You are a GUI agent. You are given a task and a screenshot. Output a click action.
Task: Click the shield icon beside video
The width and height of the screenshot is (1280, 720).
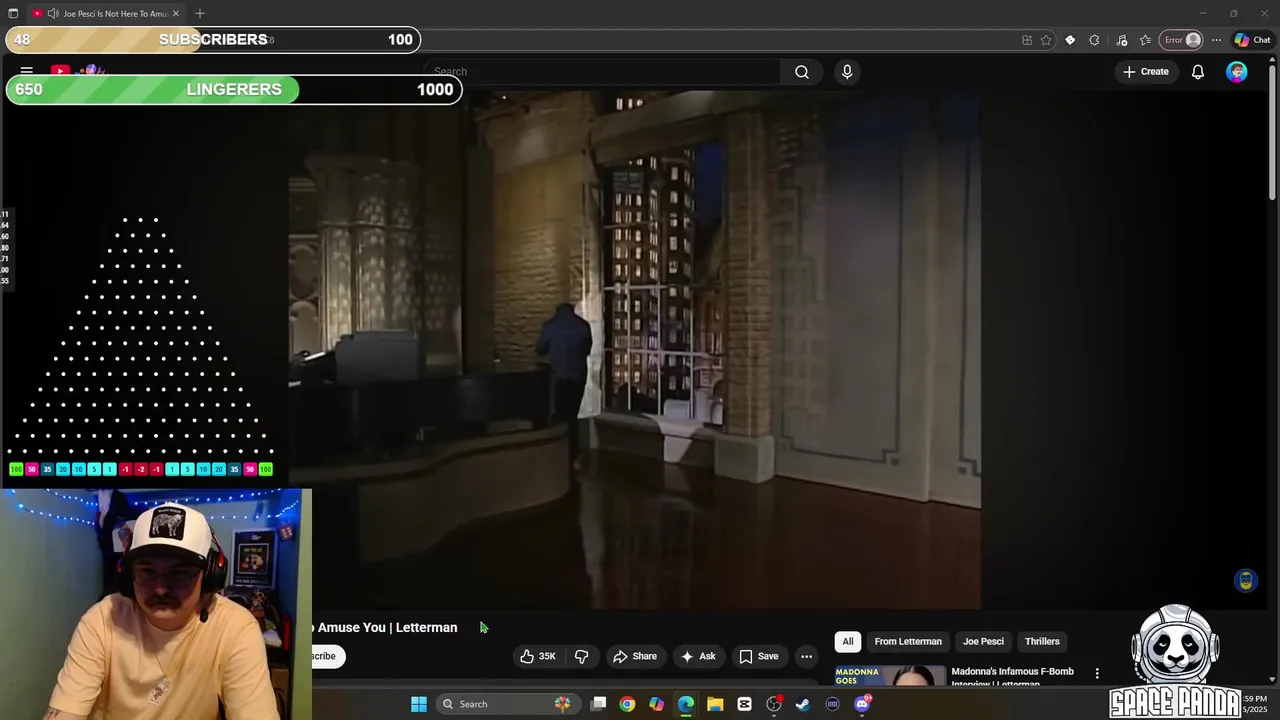coord(1245,581)
